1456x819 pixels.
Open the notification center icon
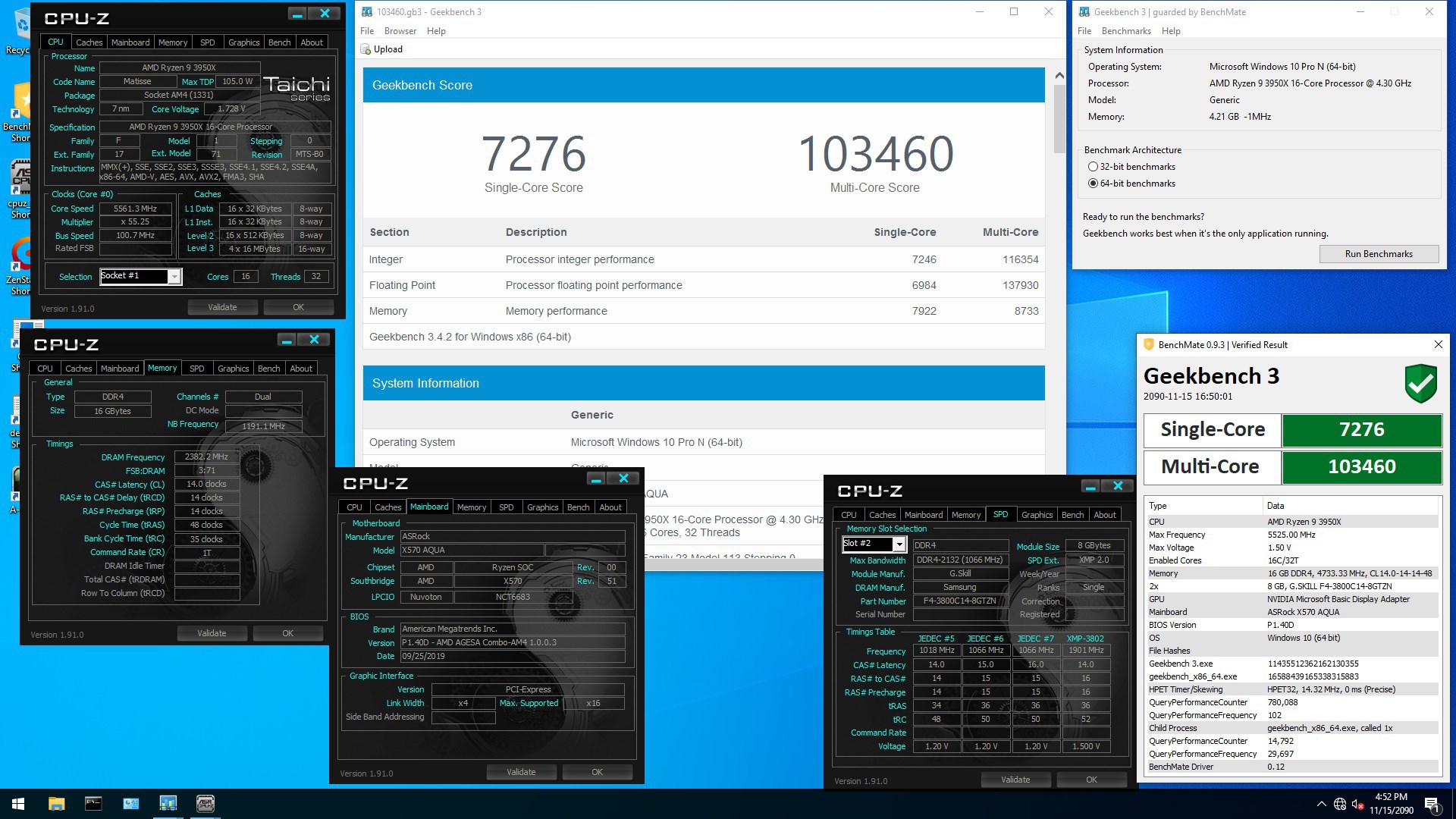click(1432, 804)
